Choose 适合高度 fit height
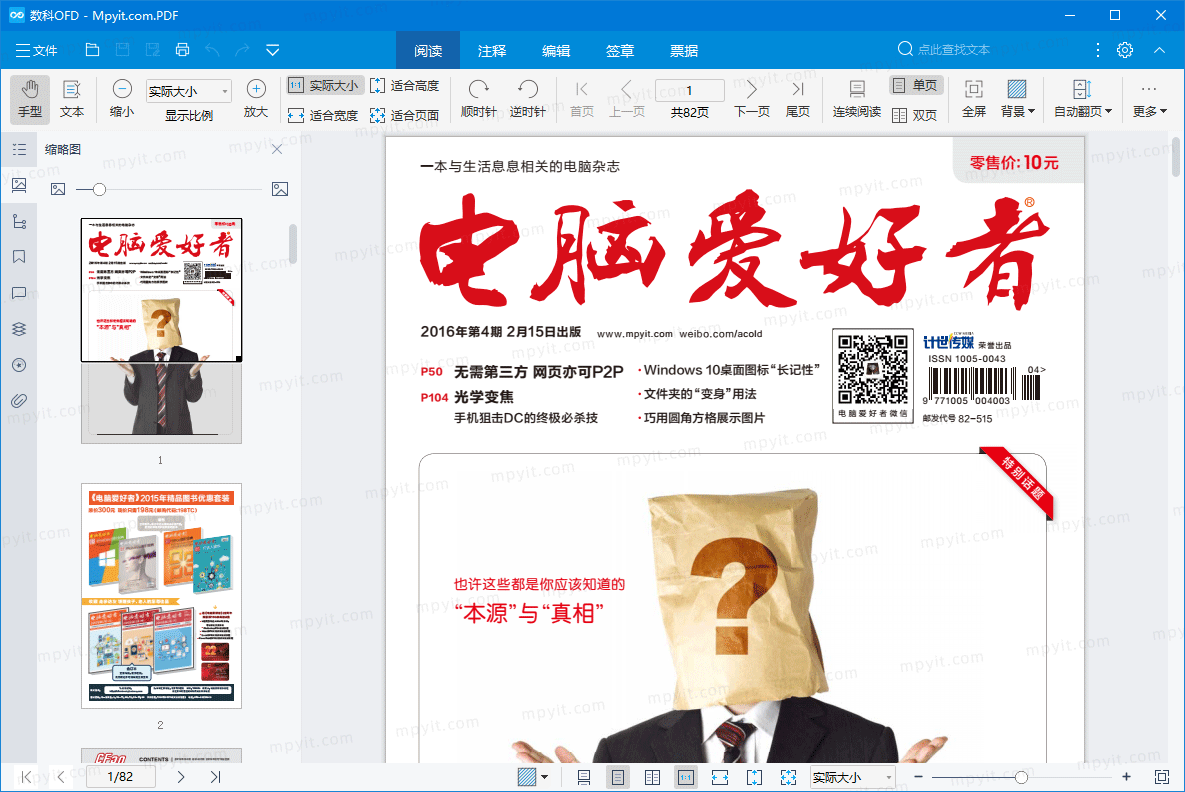1185x792 pixels. click(x=404, y=85)
